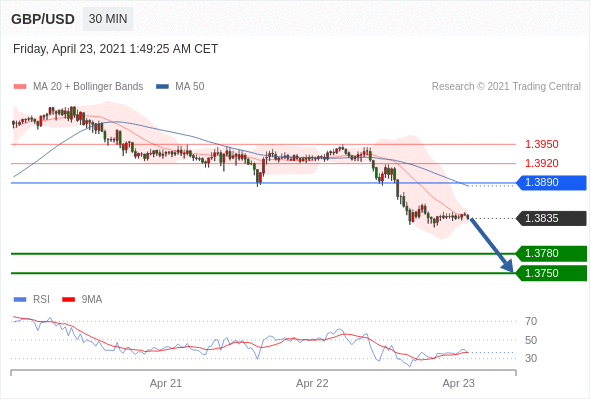Click the green 1.3750 target price tag
The width and height of the screenshot is (590, 400).
(x=552, y=273)
